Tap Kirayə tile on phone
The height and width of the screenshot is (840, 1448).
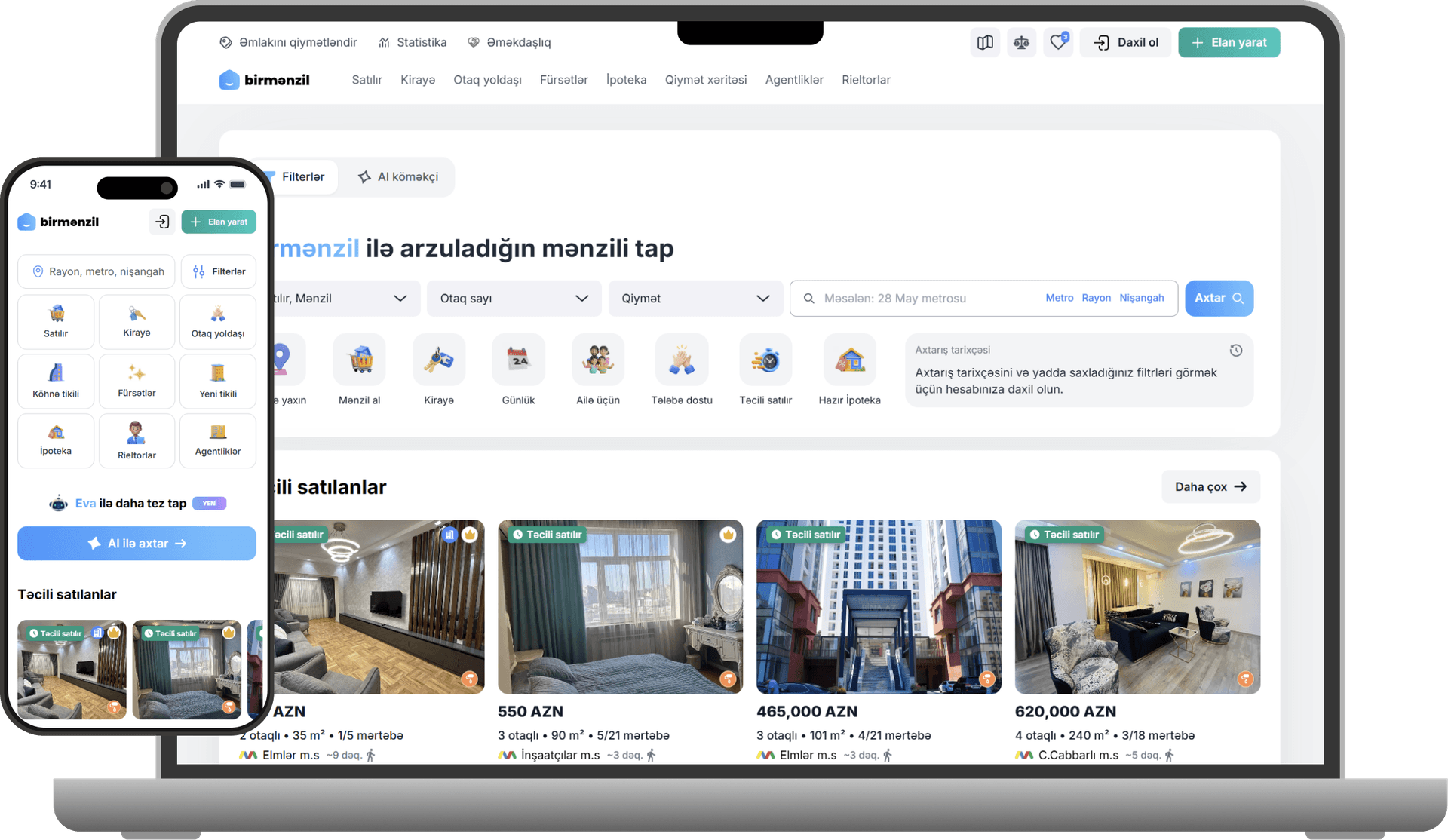tap(137, 322)
